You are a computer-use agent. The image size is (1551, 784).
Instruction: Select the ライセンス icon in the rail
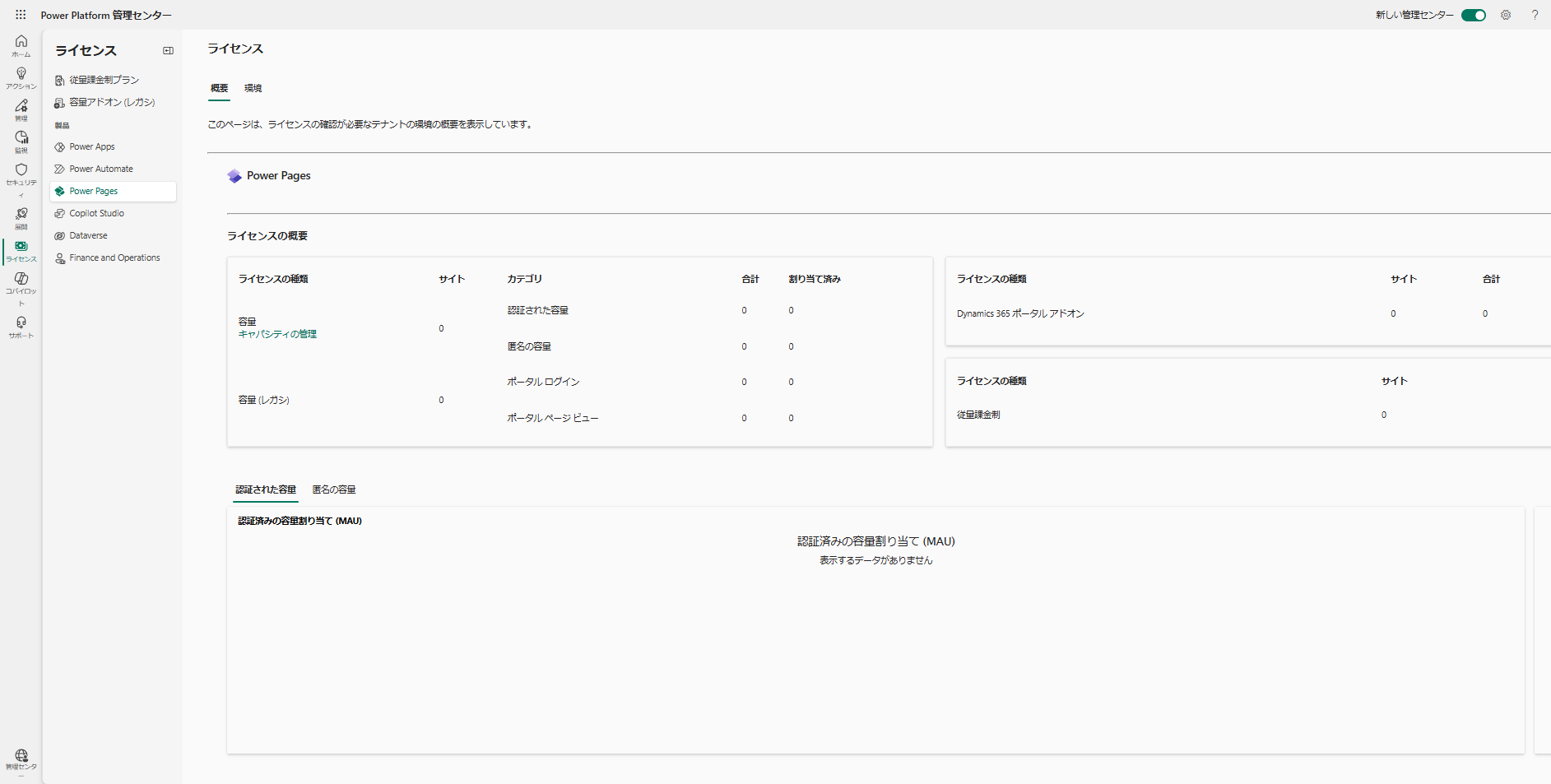click(21, 251)
